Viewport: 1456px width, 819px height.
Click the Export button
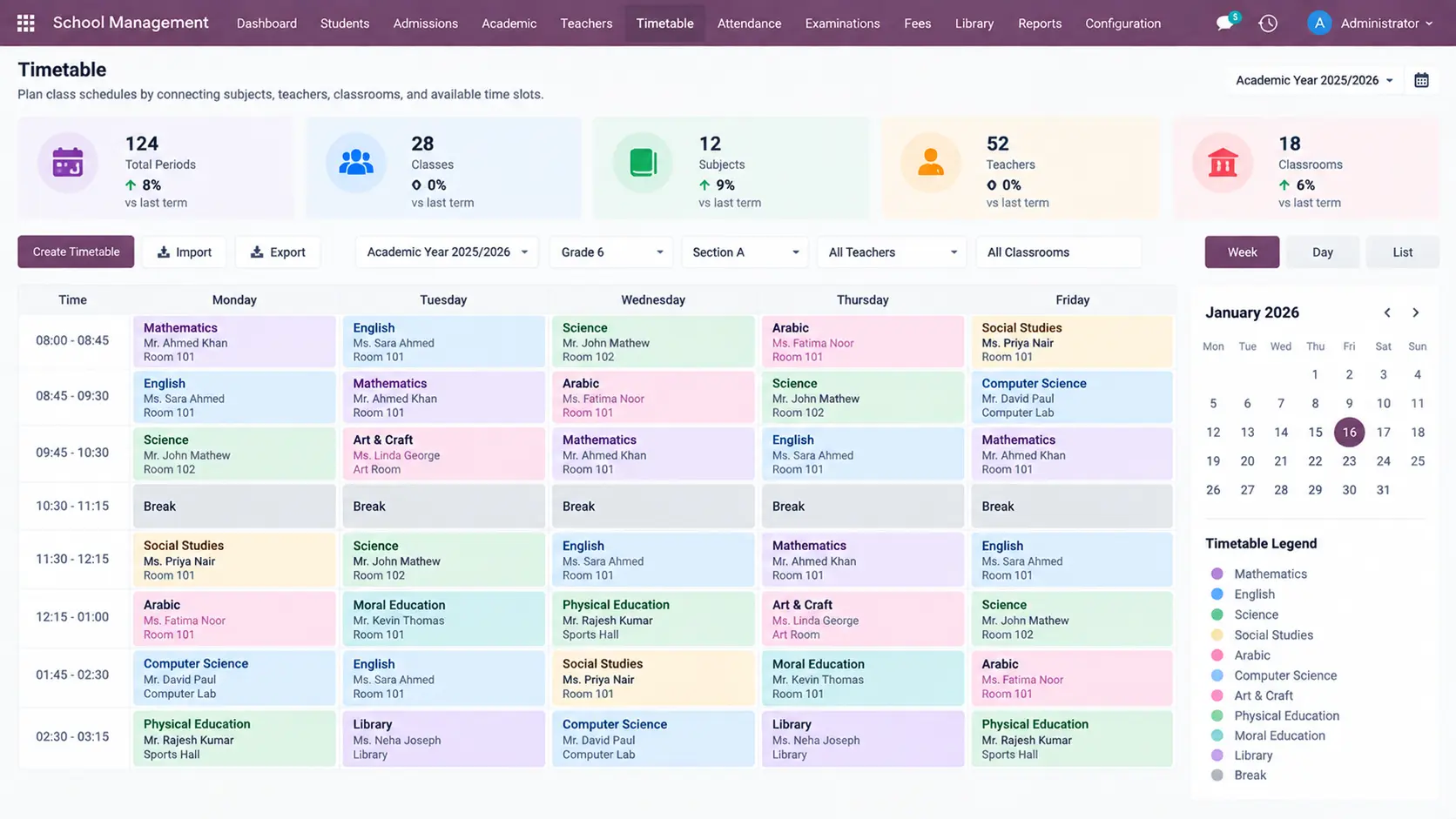[x=278, y=252]
